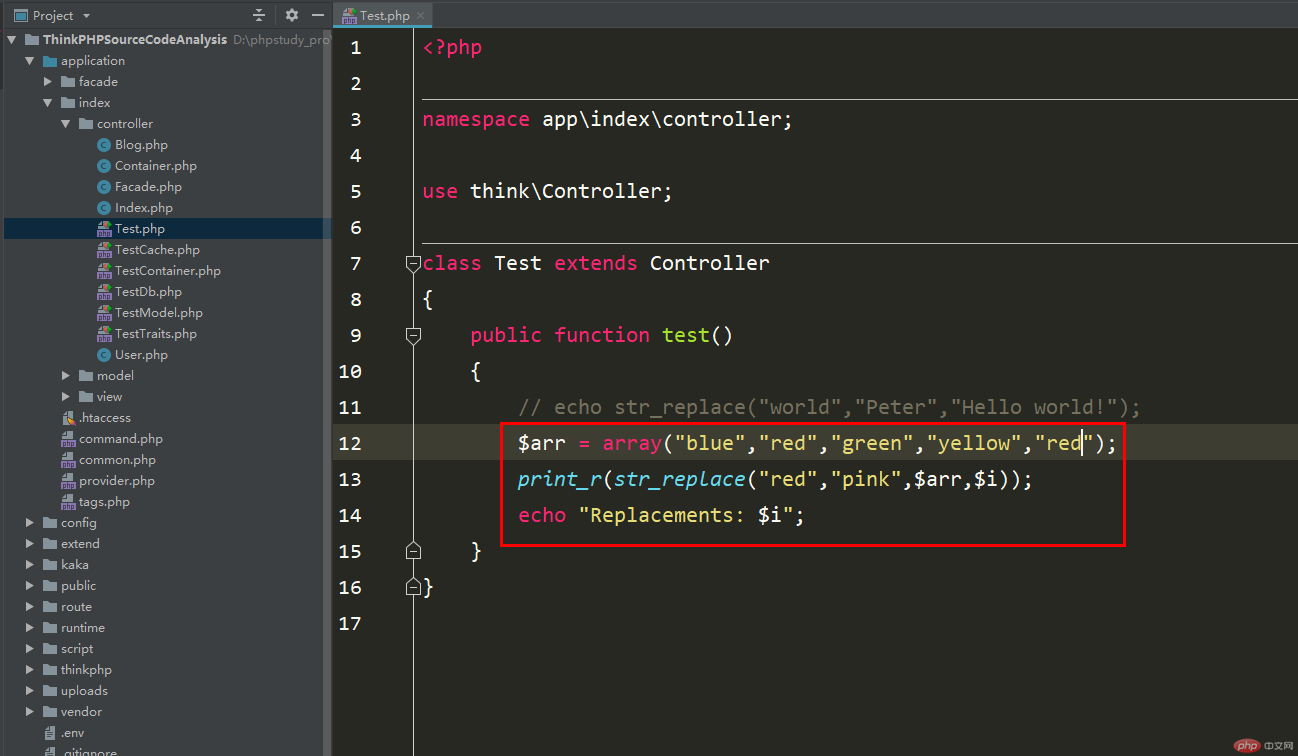The width and height of the screenshot is (1298, 756).
Task: Switch to the Test.php editor tab
Action: pyautogui.click(x=384, y=15)
